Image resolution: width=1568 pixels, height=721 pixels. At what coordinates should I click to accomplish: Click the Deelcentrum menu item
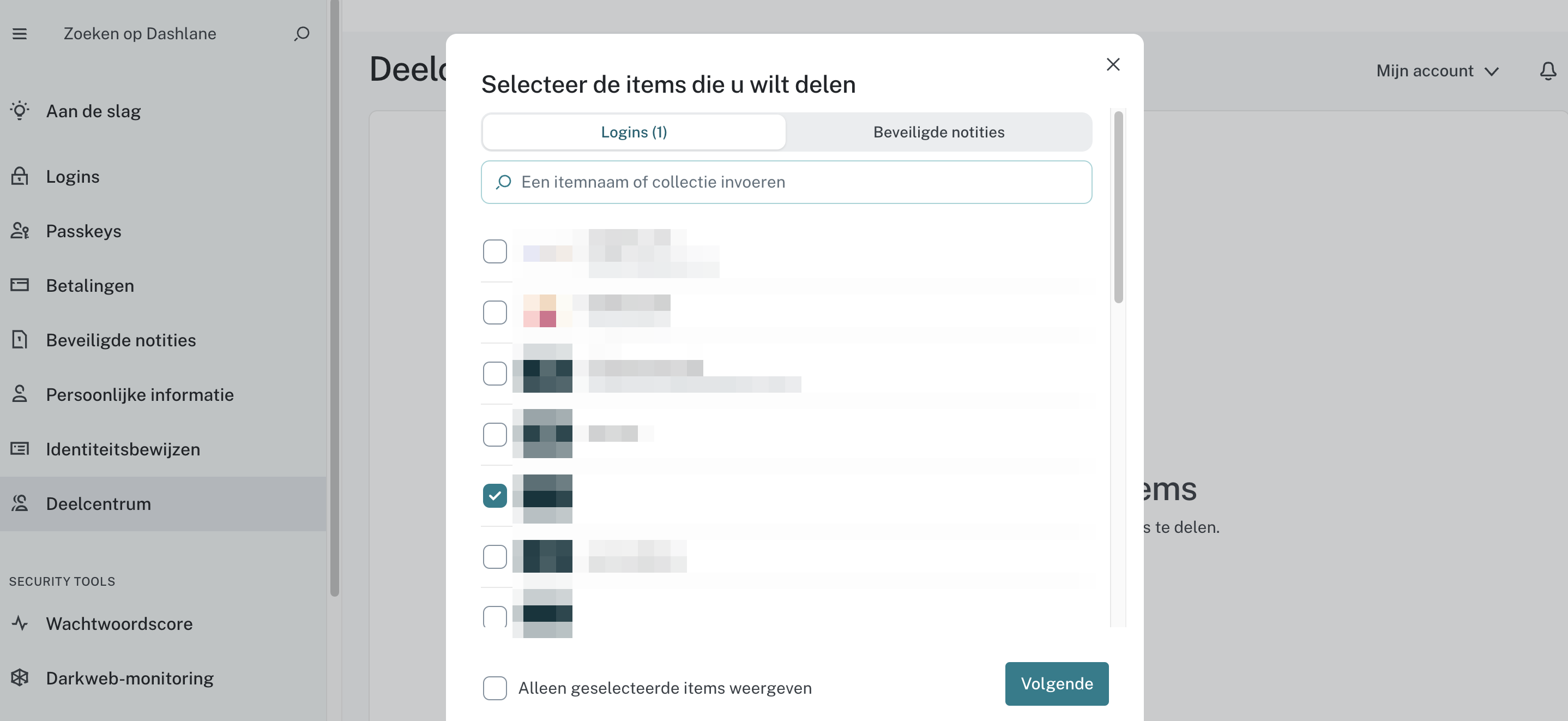tap(98, 503)
